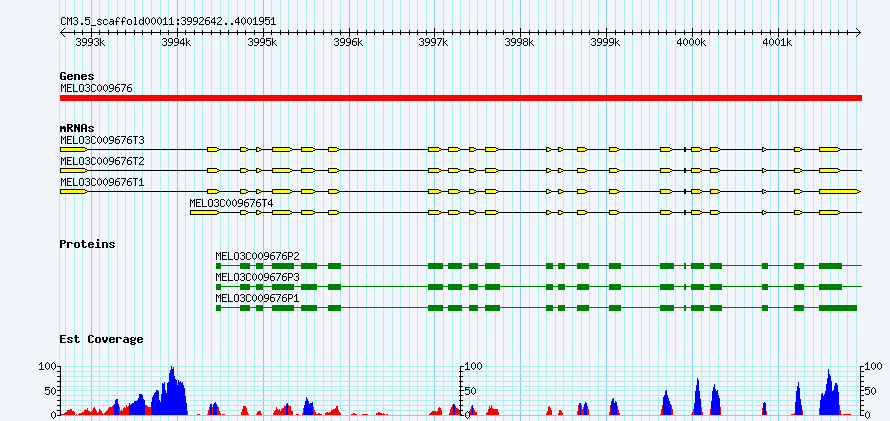This screenshot has height=421, width=890.
Task: Click the scaffold coordinates label CM3.5_scaffold00011:3992642..4001951
Action: (x=168, y=22)
